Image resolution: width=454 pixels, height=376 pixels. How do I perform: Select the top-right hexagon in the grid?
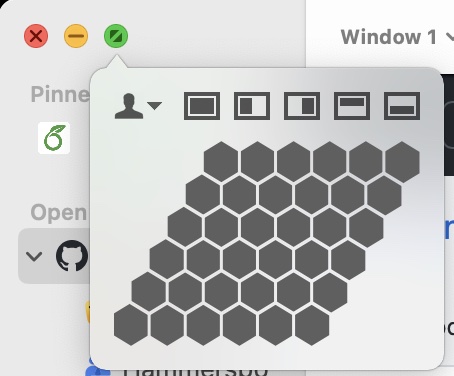[x=403, y=162]
